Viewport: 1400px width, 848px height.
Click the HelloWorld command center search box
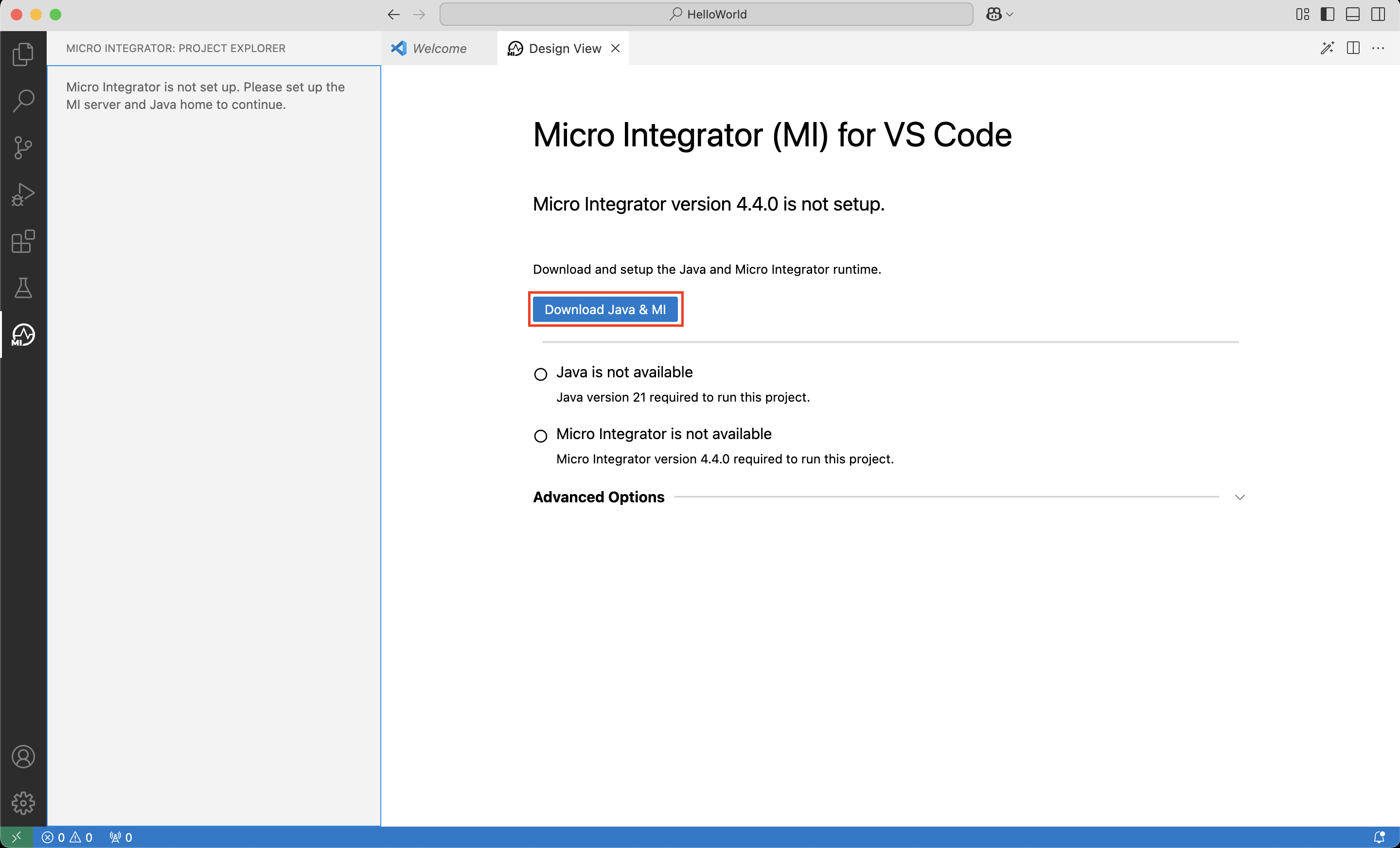706,14
